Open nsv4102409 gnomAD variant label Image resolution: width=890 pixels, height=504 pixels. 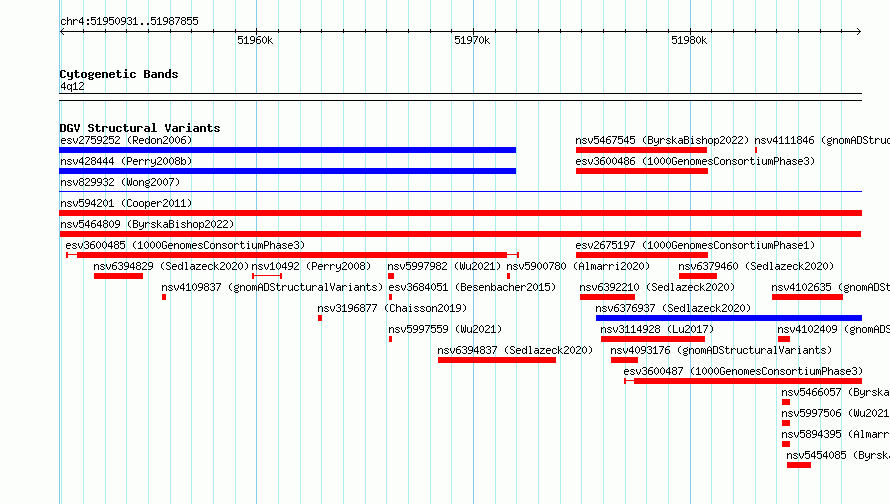833,329
